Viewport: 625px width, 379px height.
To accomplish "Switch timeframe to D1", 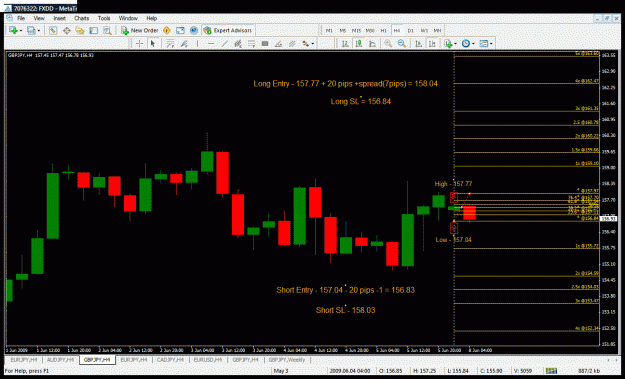I will pos(410,30).
